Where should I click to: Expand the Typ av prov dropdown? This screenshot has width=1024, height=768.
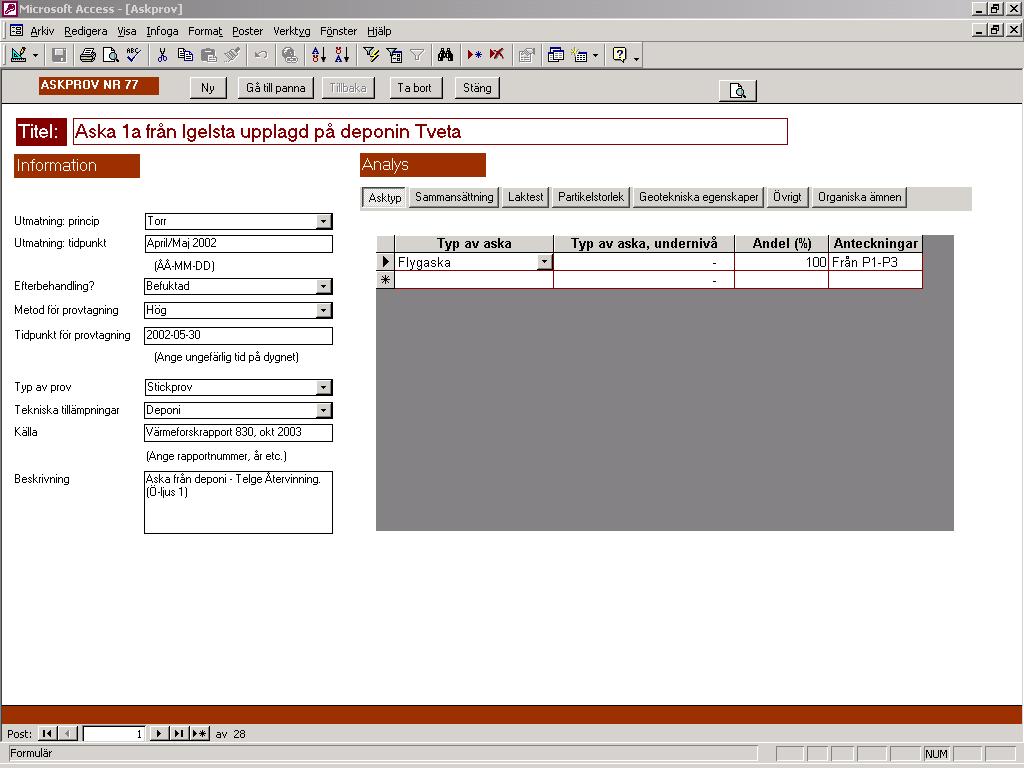[x=323, y=387]
